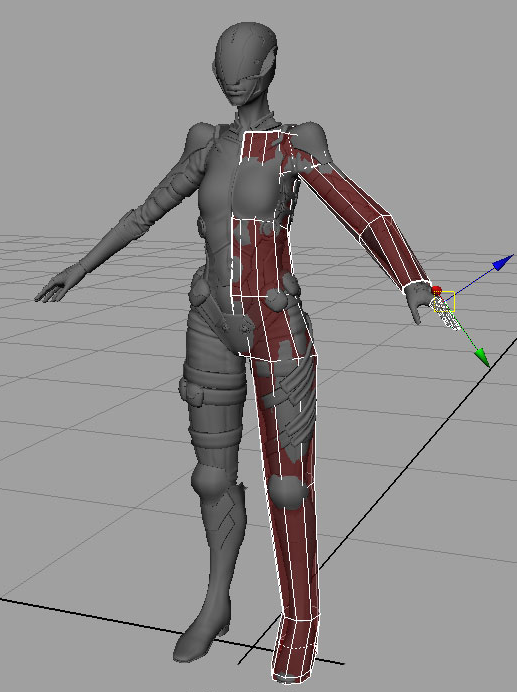Grab the green Y-axis gizmo arrow
517x692 pixels.
tap(483, 357)
